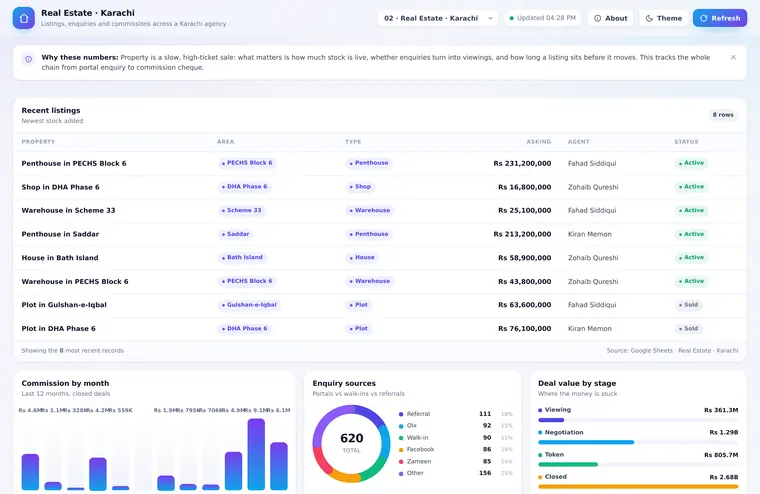Click the Negotiation stage progress bar

(x=638, y=442)
